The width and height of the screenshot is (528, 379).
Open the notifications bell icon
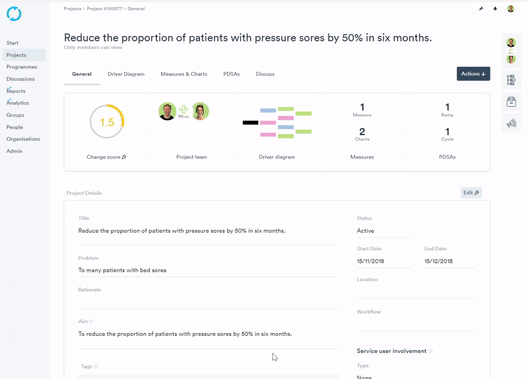coord(495,9)
